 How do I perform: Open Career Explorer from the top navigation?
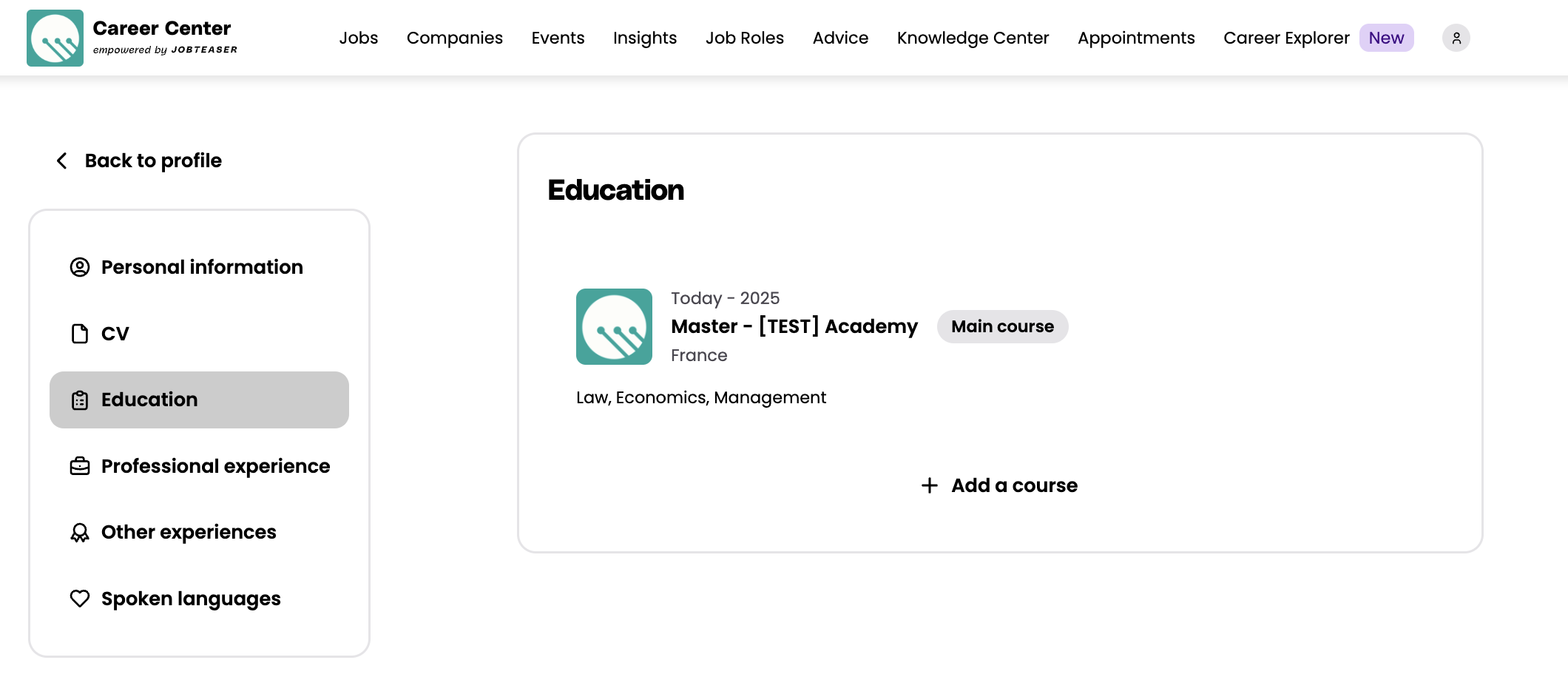[1286, 38]
